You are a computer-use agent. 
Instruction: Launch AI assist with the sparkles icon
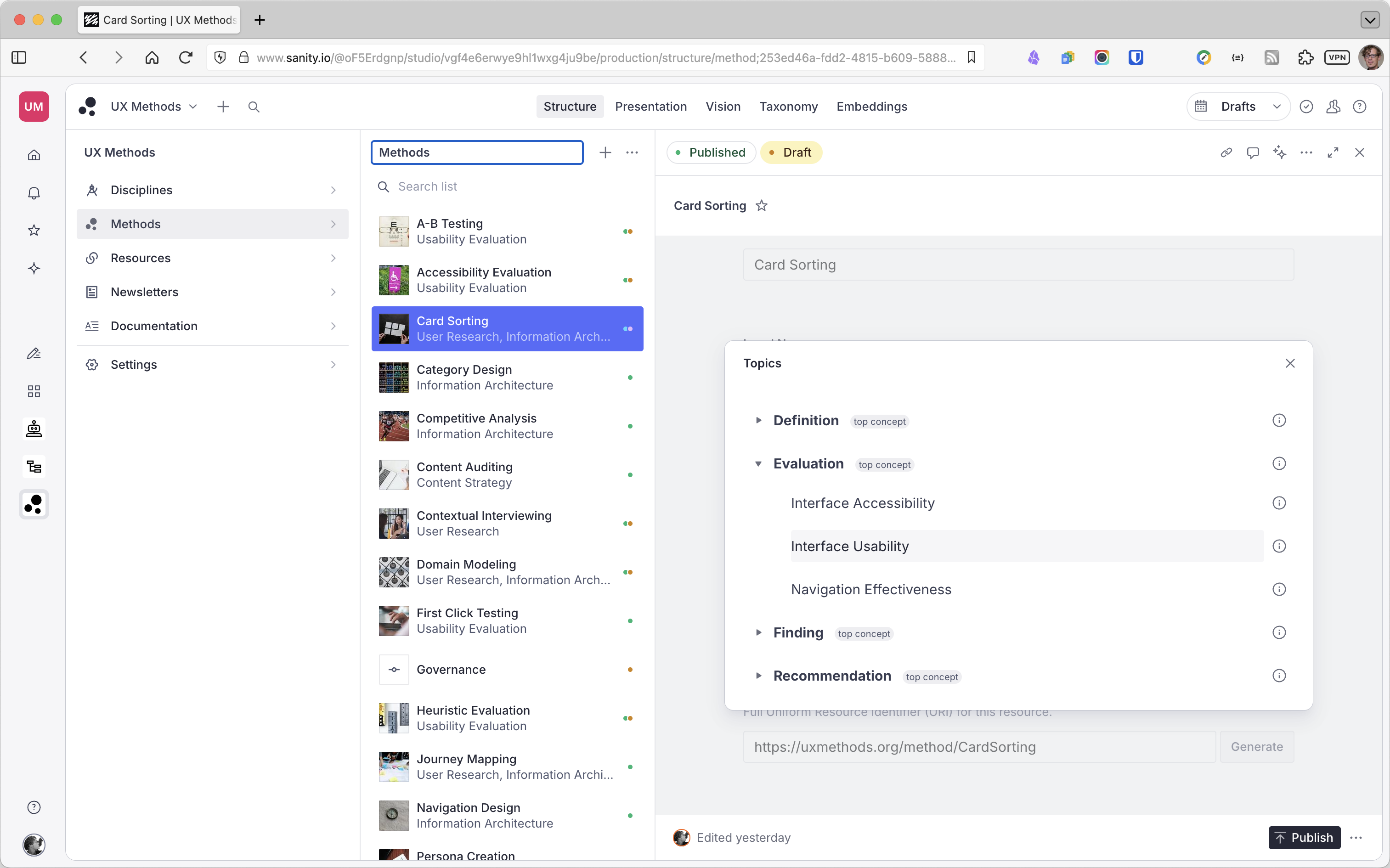point(1280,152)
